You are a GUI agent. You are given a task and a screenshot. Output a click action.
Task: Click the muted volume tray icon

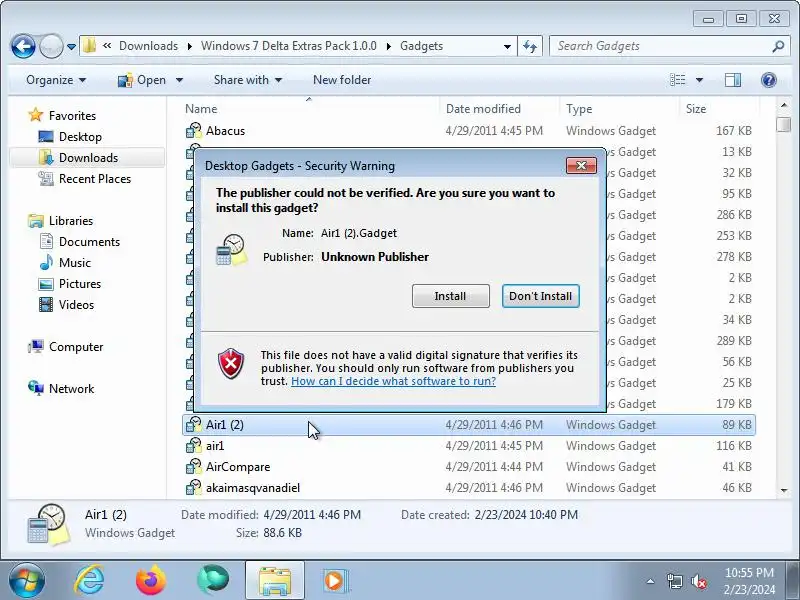coord(698,581)
